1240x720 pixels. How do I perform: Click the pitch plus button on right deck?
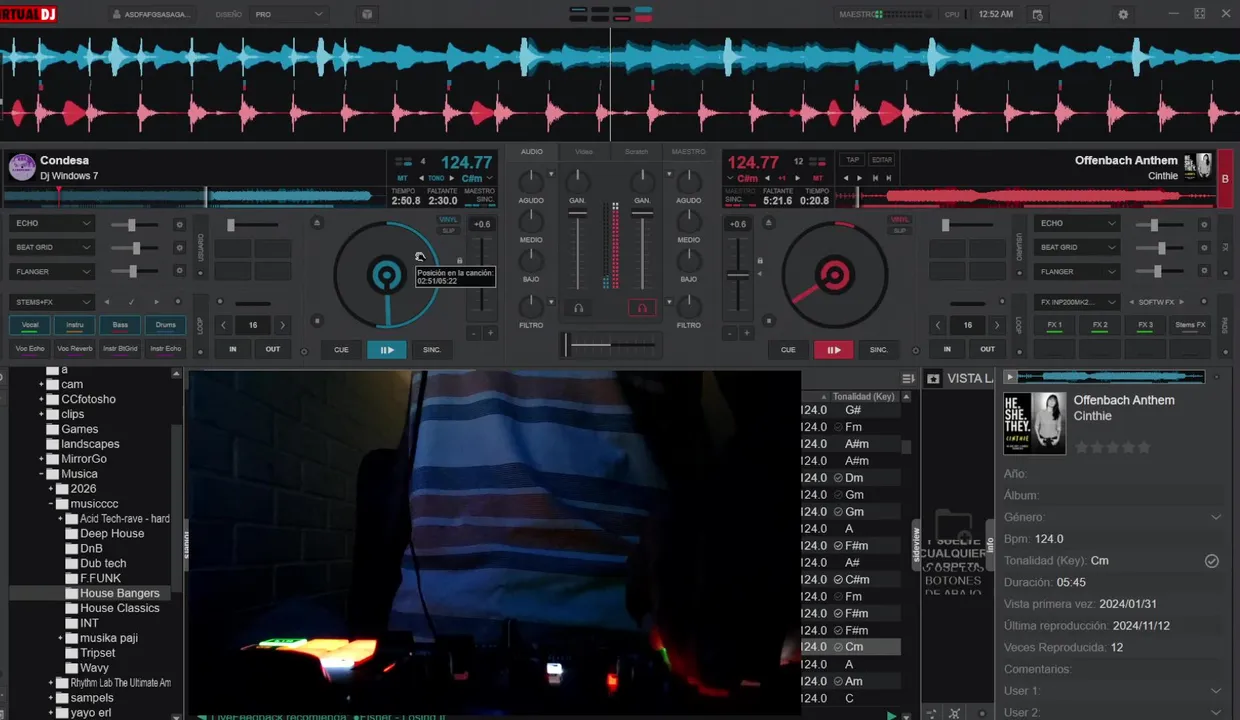tap(746, 333)
